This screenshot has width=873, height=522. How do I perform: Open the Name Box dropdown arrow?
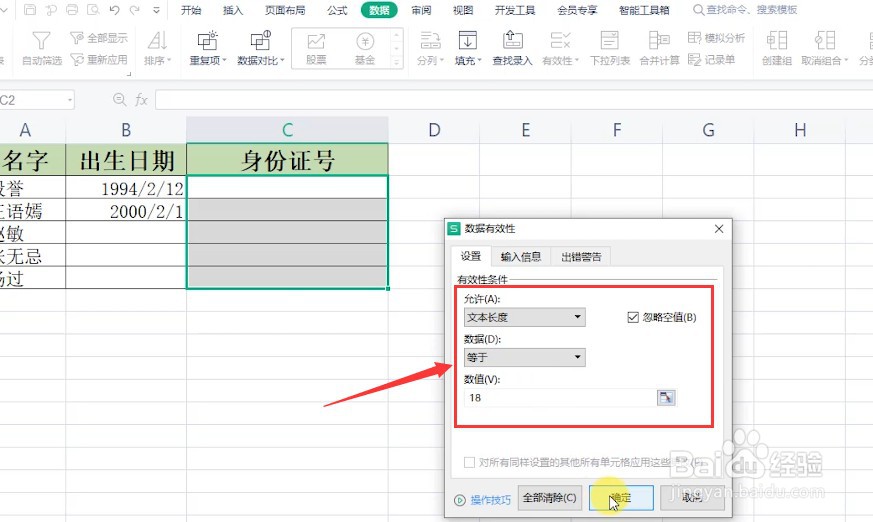pyautogui.click(x=70, y=100)
